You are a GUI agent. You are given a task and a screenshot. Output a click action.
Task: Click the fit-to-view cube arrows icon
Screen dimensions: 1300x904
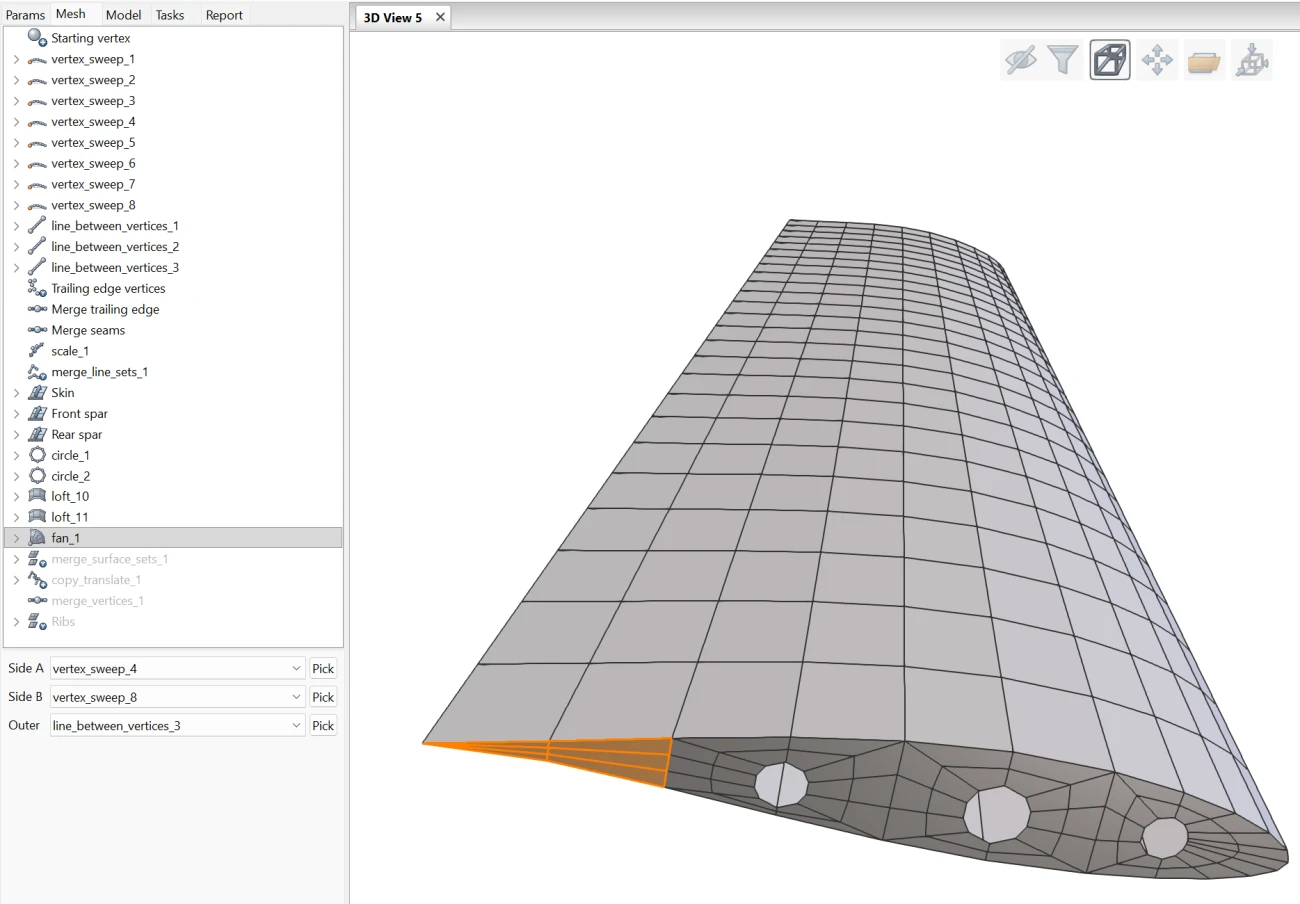pos(1251,60)
